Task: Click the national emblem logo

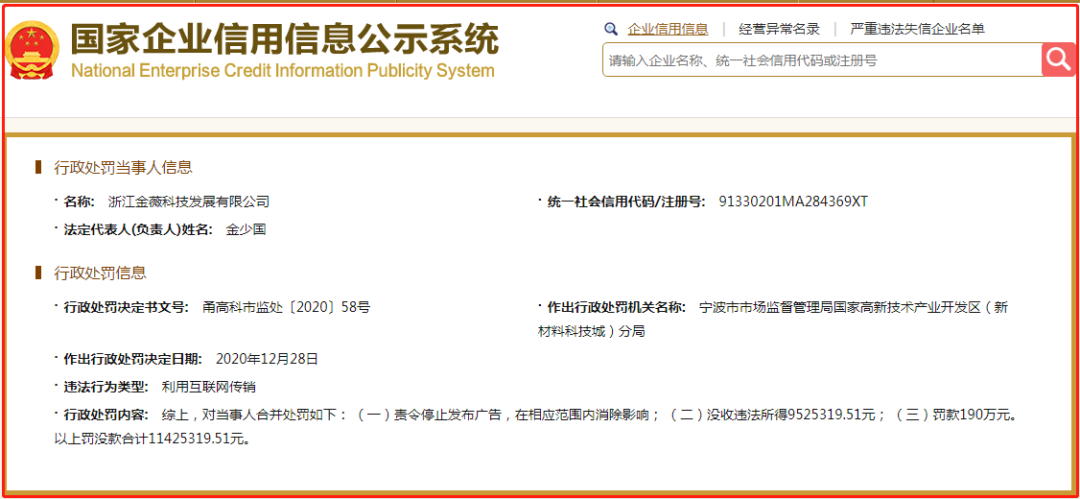Action: point(32,50)
